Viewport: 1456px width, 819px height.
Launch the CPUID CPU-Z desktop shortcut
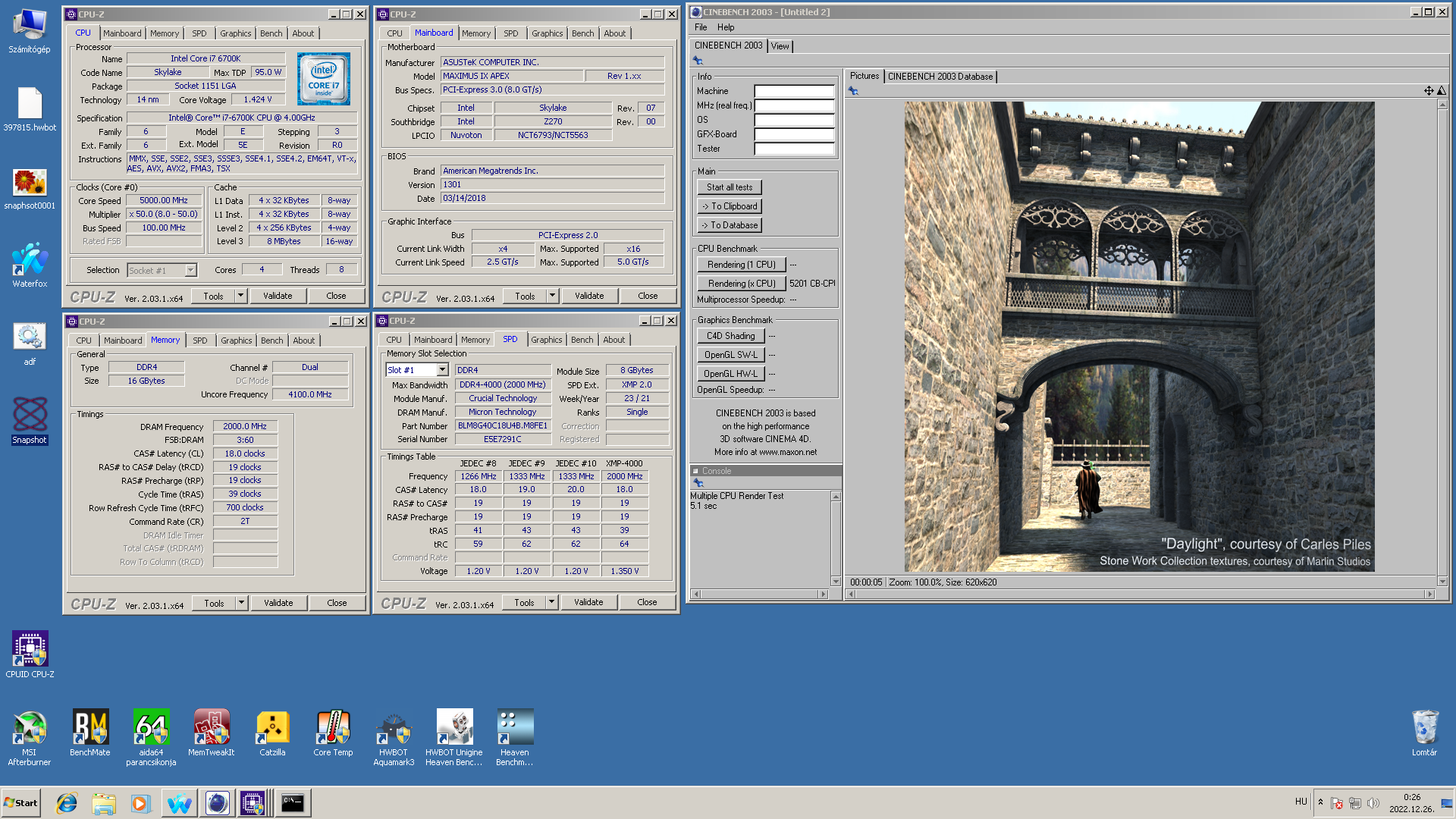point(30,654)
